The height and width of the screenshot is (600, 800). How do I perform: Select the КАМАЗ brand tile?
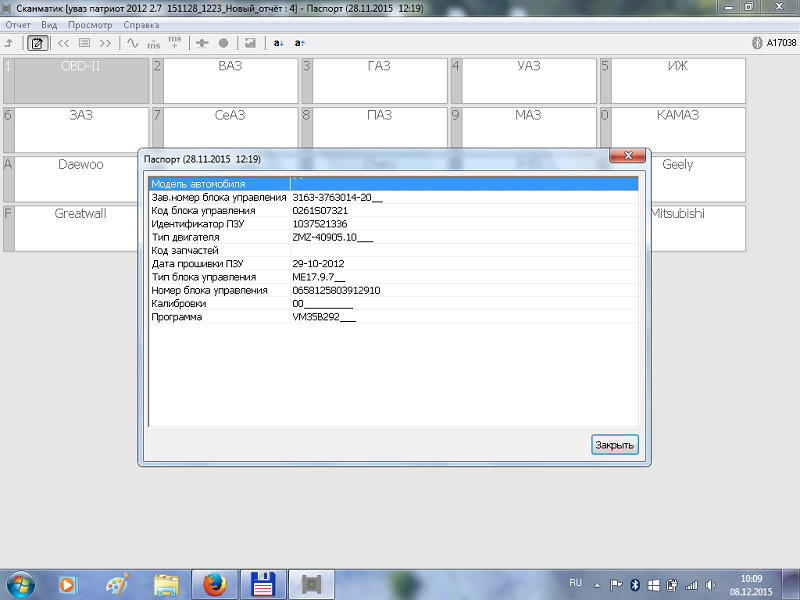678,129
